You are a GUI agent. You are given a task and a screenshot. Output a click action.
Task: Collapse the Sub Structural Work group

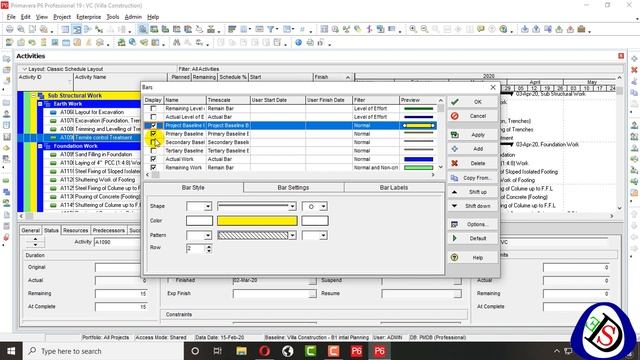pos(34,96)
